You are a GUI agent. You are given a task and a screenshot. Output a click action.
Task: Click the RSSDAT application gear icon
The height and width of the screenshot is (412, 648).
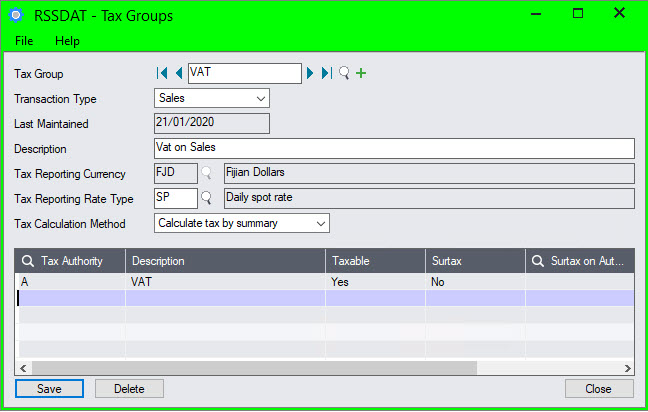(x=16, y=15)
